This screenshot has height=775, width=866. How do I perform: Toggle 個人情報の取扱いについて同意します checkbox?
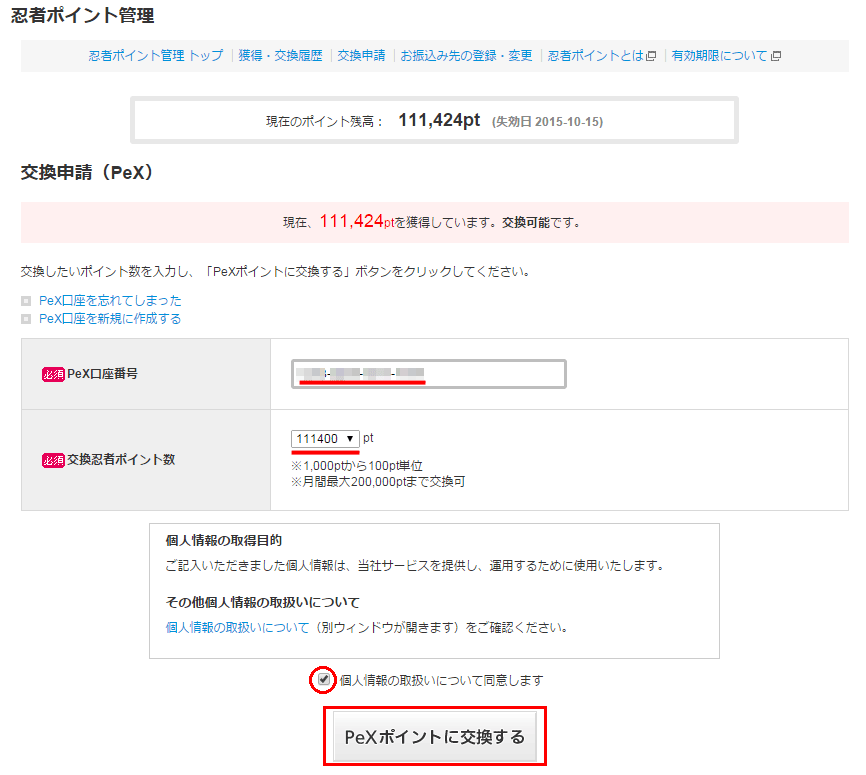[324, 679]
